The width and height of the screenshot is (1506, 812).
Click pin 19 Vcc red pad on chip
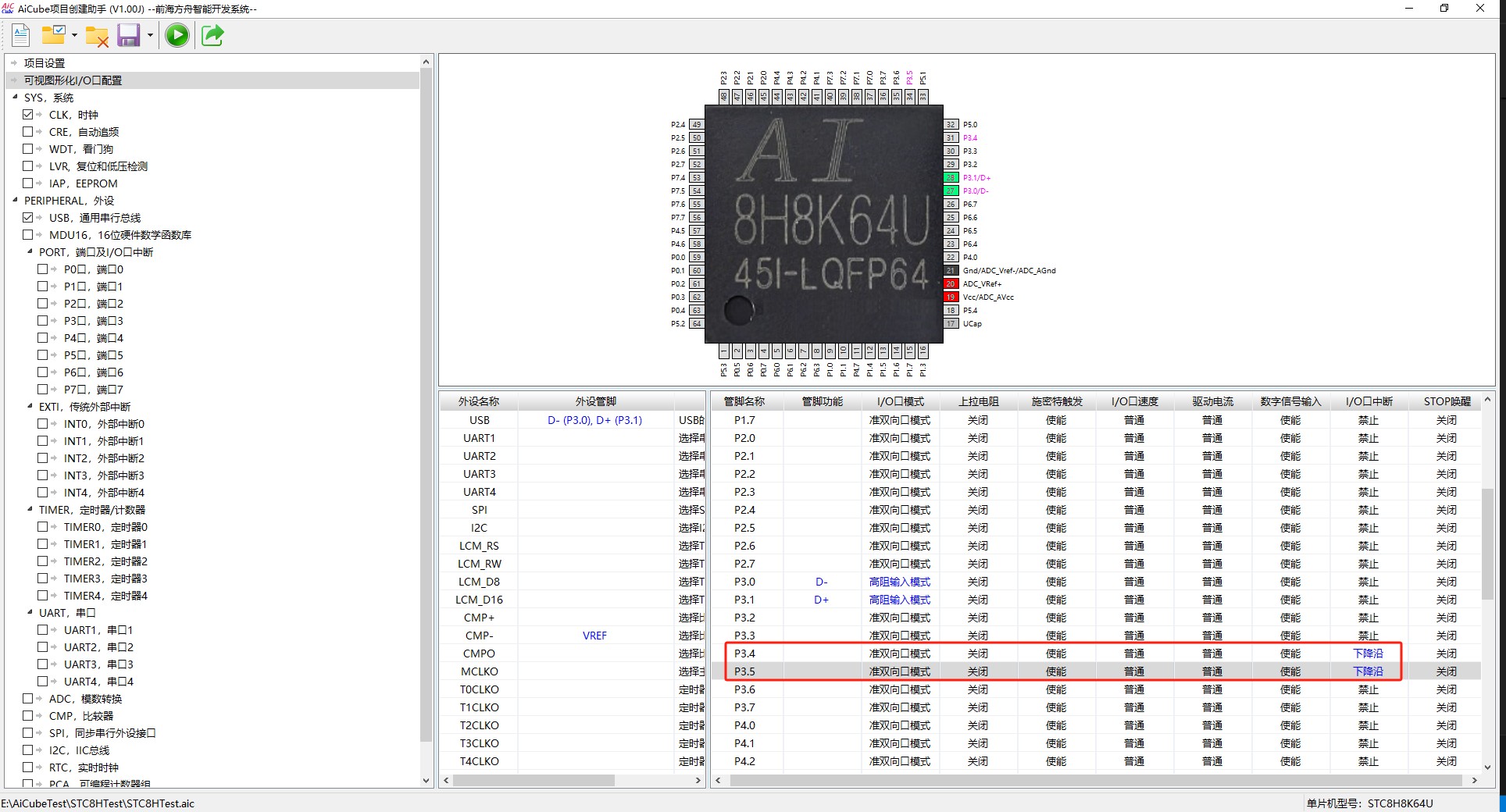click(x=951, y=297)
